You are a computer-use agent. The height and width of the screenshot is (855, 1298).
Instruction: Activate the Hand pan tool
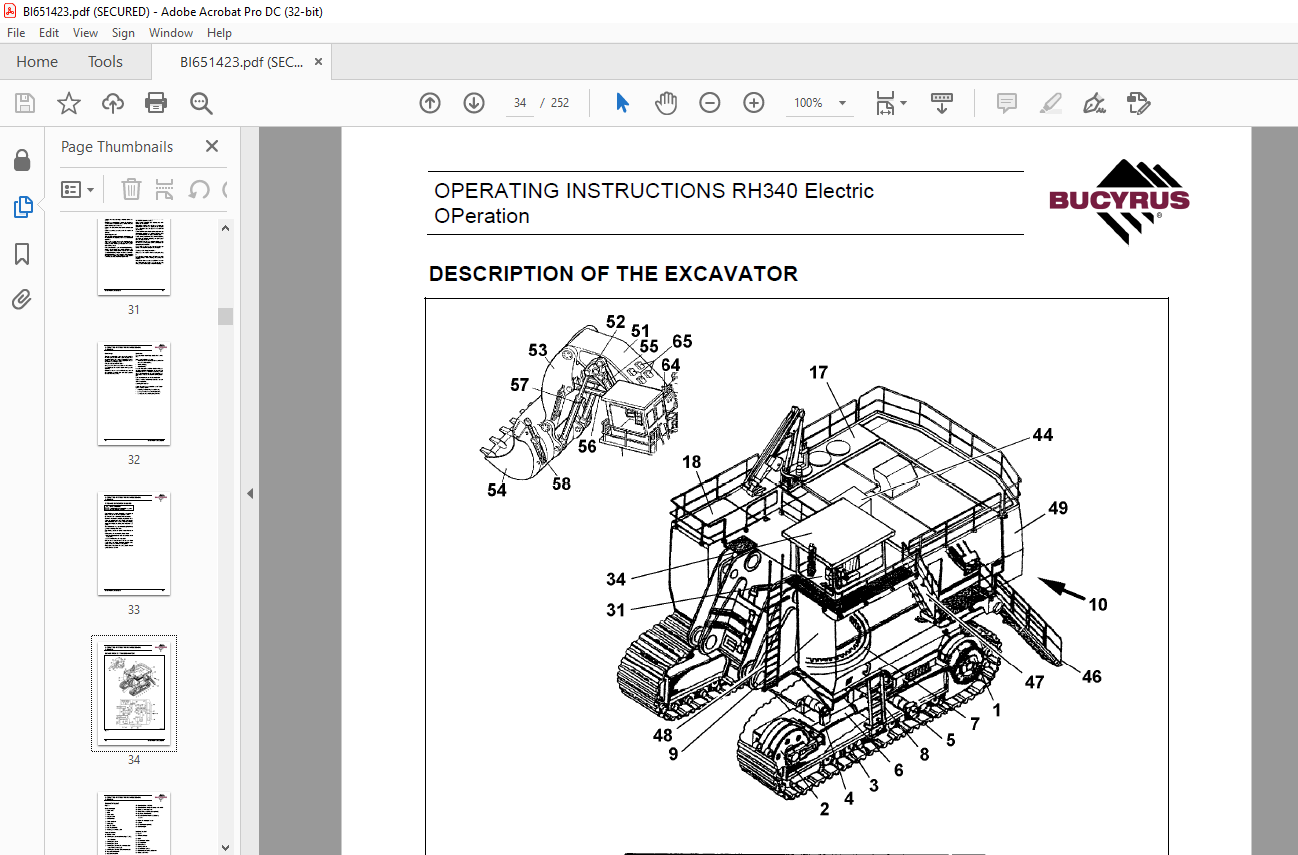click(666, 103)
